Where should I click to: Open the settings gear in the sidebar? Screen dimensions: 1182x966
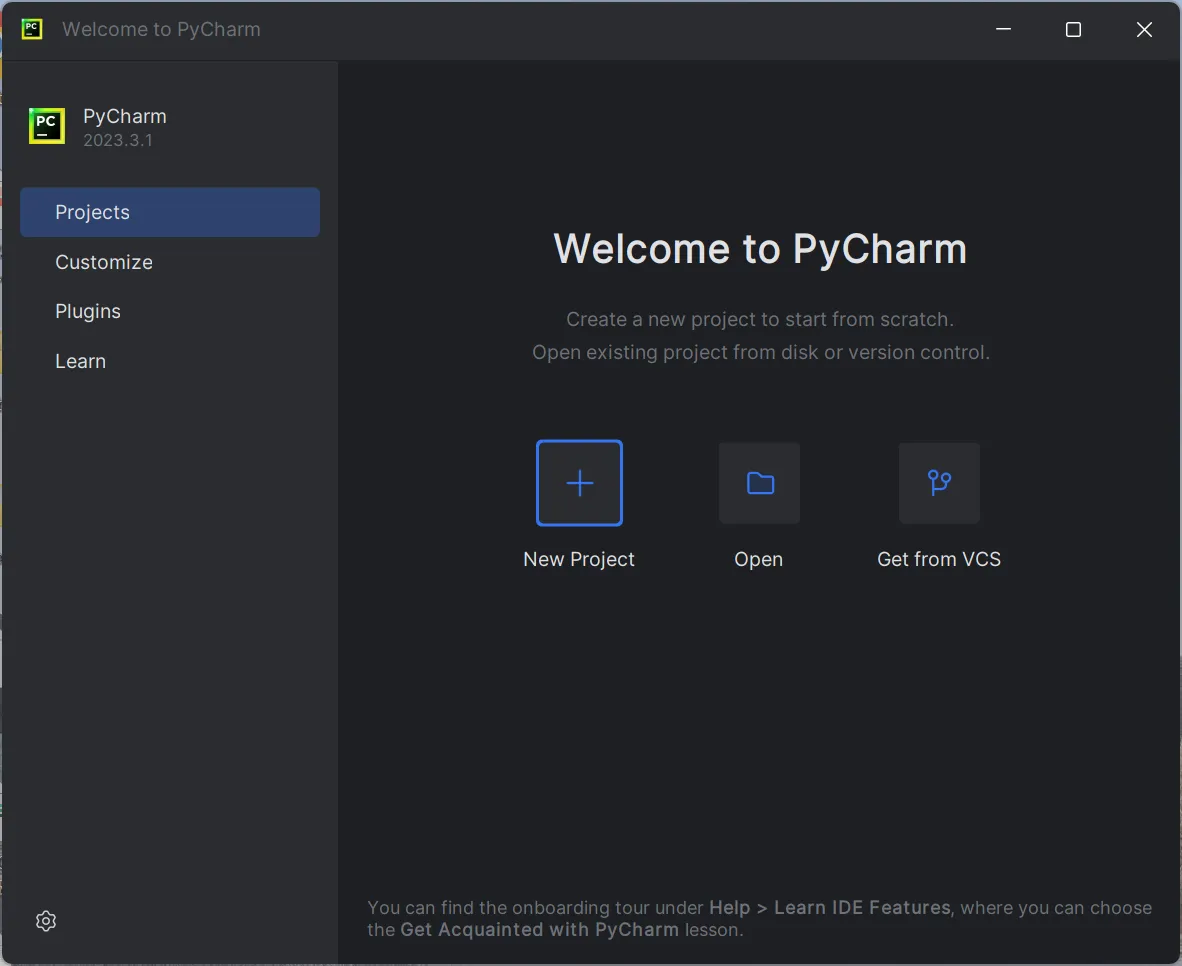tap(46, 921)
